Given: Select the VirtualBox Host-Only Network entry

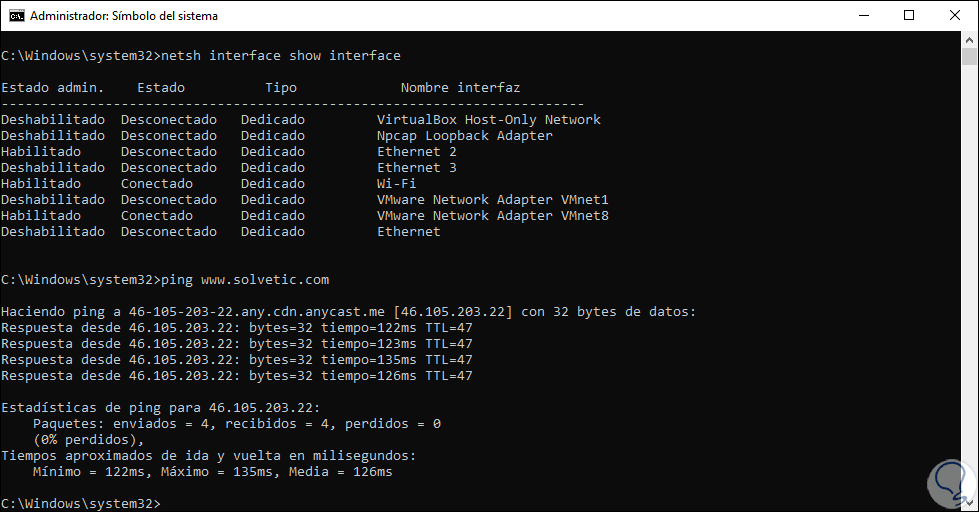Looking at the screenshot, I should [x=488, y=120].
